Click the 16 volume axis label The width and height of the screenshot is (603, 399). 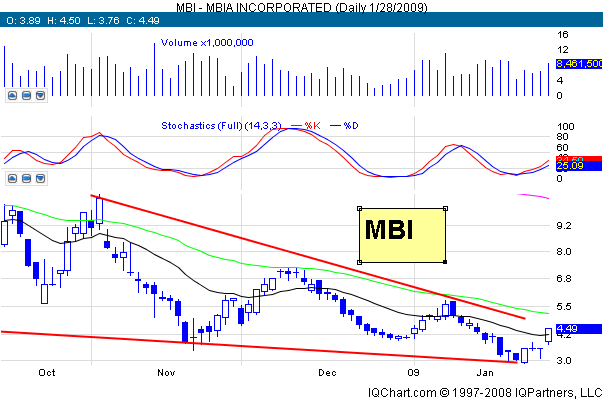[x=563, y=35]
